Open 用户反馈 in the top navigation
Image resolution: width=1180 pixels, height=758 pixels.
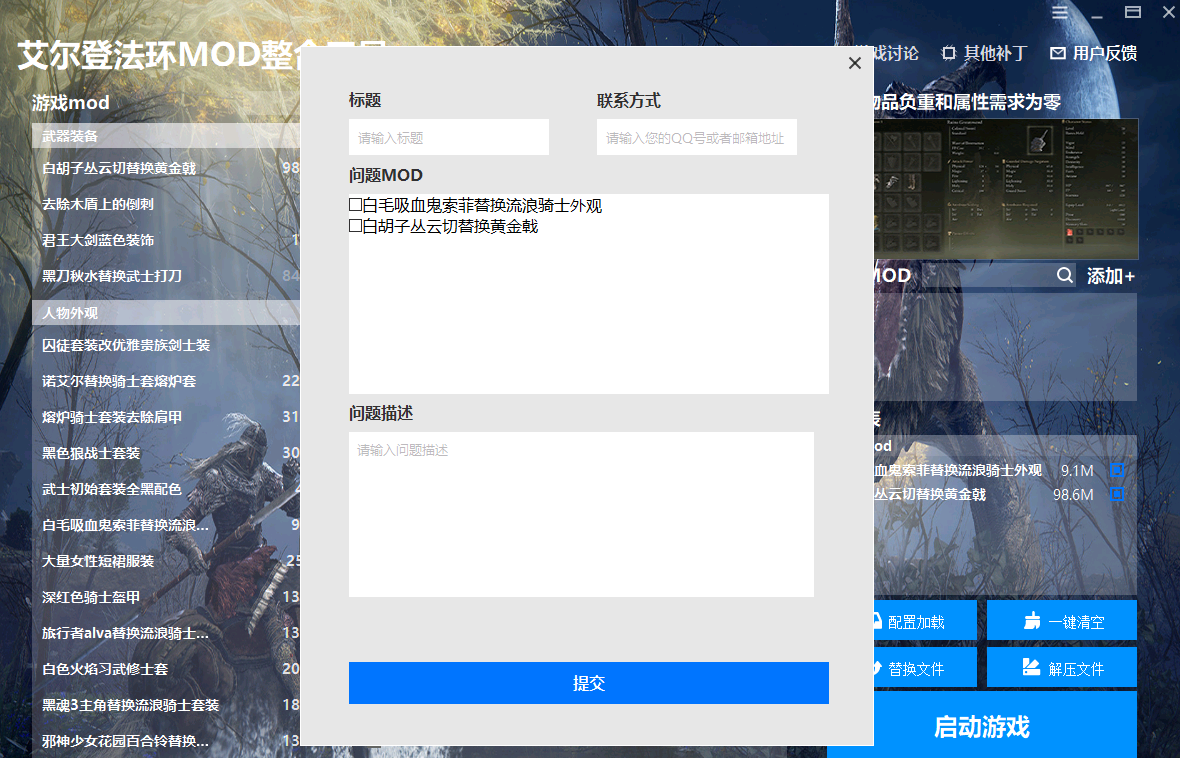tap(1093, 53)
